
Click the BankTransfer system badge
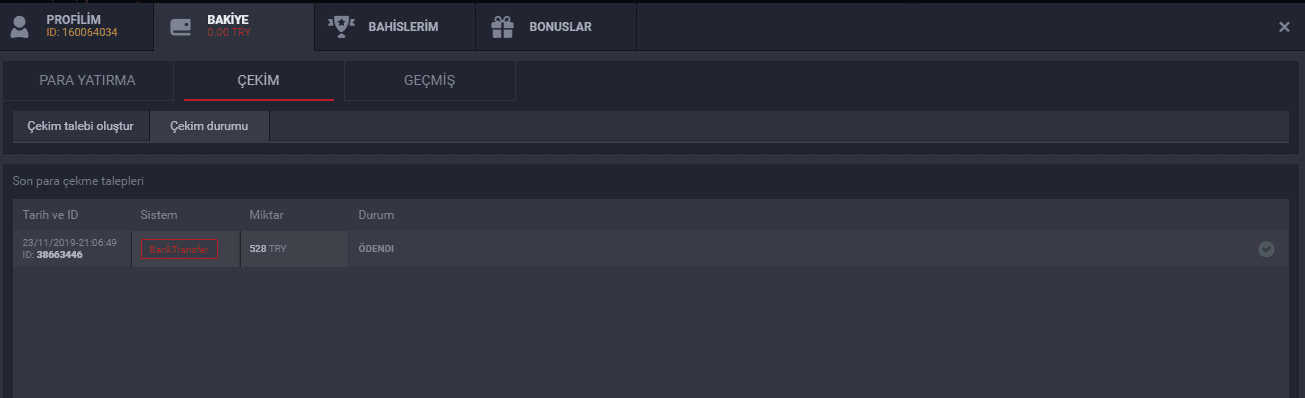179,249
